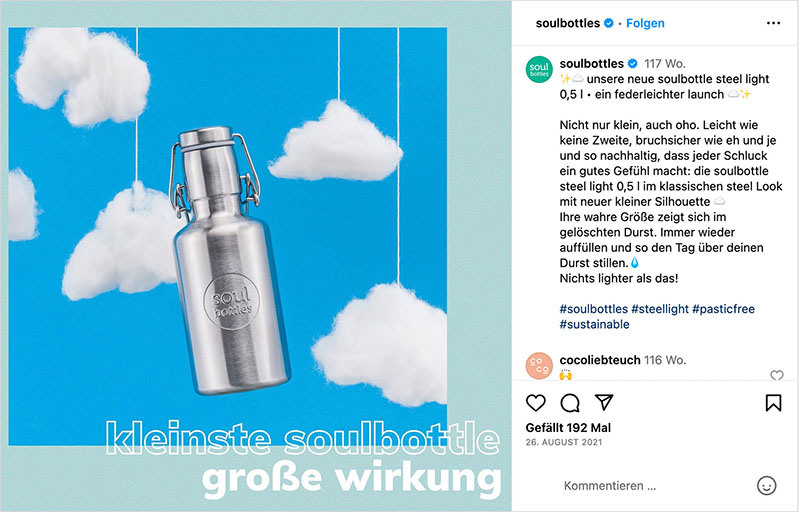Viewport: 800px width, 512px height.
Task: Open the three-dot more options menu
Action: click(x=773, y=23)
